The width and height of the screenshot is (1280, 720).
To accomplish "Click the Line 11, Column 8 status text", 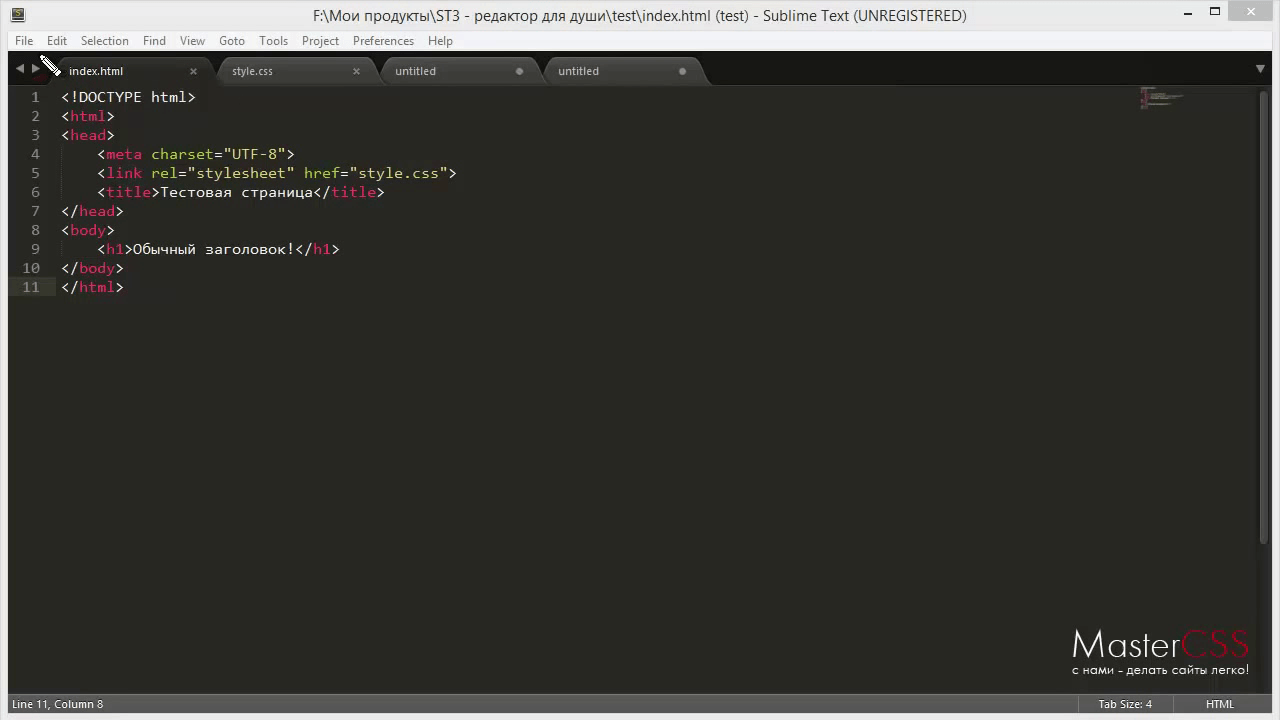I will 57,704.
